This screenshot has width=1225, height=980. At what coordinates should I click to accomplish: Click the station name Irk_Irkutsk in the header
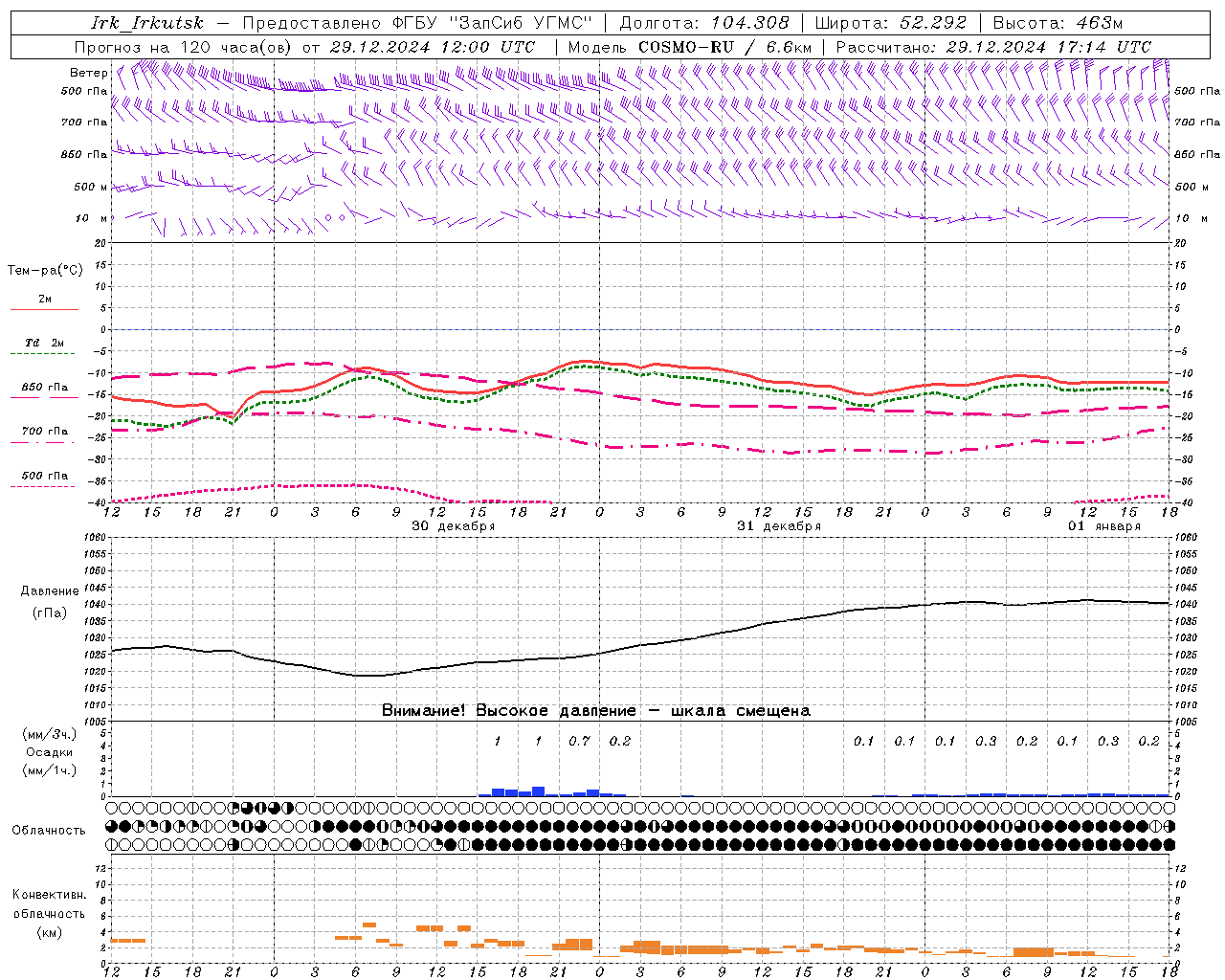click(x=147, y=23)
